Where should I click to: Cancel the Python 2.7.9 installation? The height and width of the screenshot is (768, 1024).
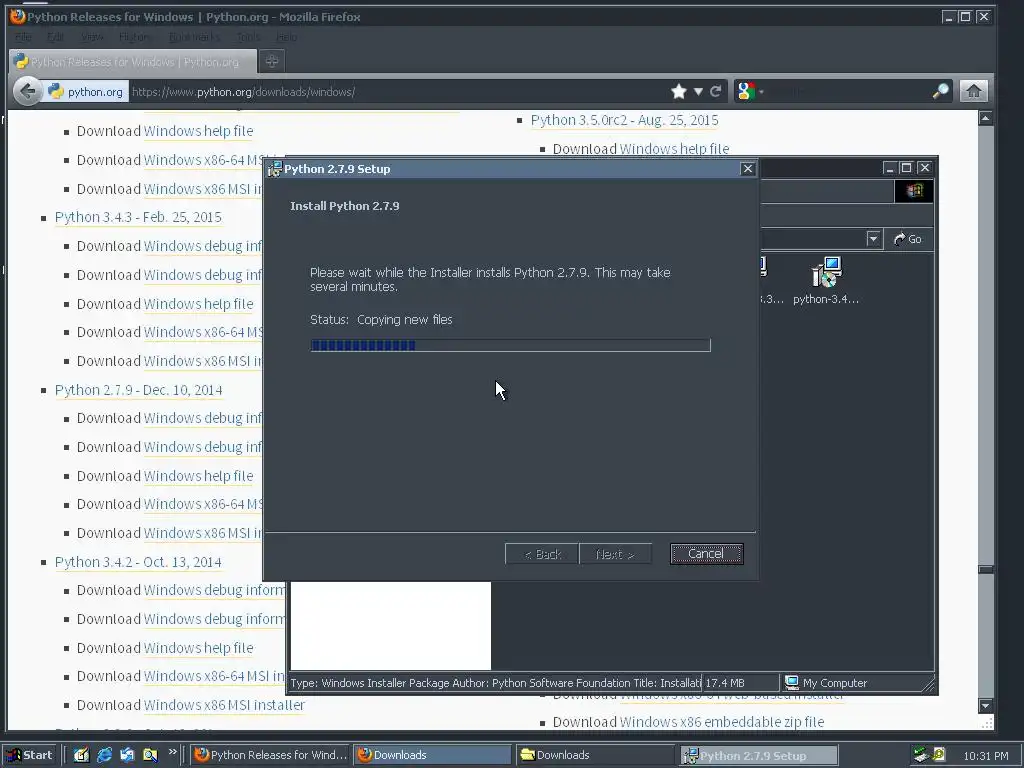pyautogui.click(x=706, y=554)
